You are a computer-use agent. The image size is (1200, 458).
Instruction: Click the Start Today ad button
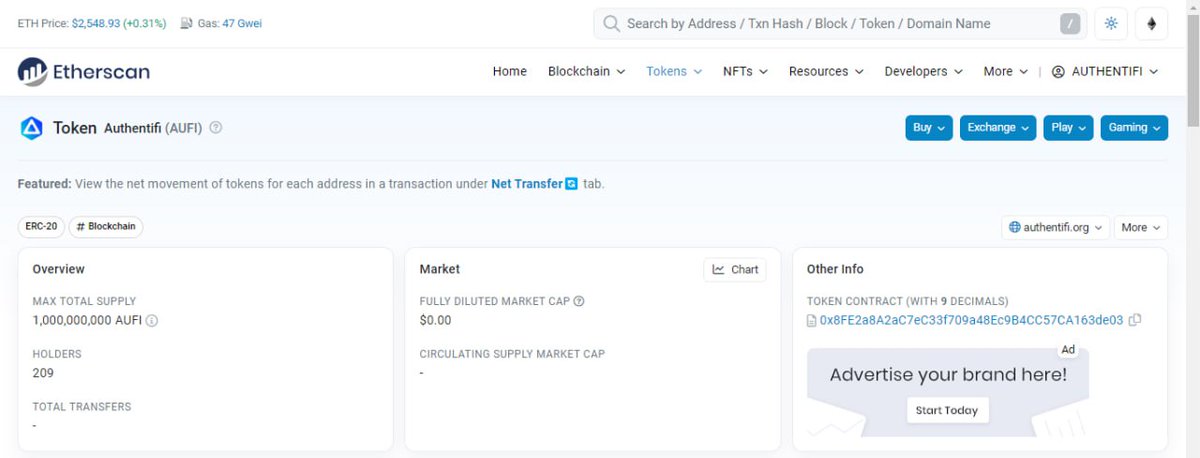pyautogui.click(x=947, y=410)
